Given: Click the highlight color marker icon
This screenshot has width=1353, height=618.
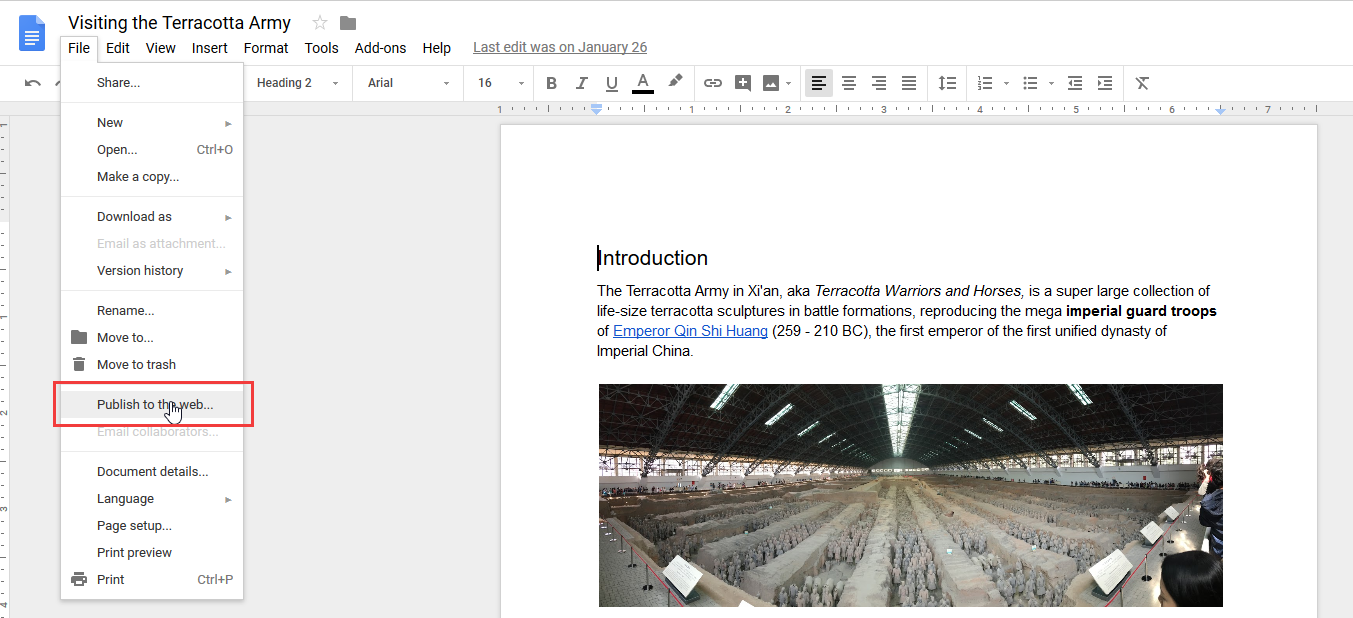Looking at the screenshot, I should [675, 82].
